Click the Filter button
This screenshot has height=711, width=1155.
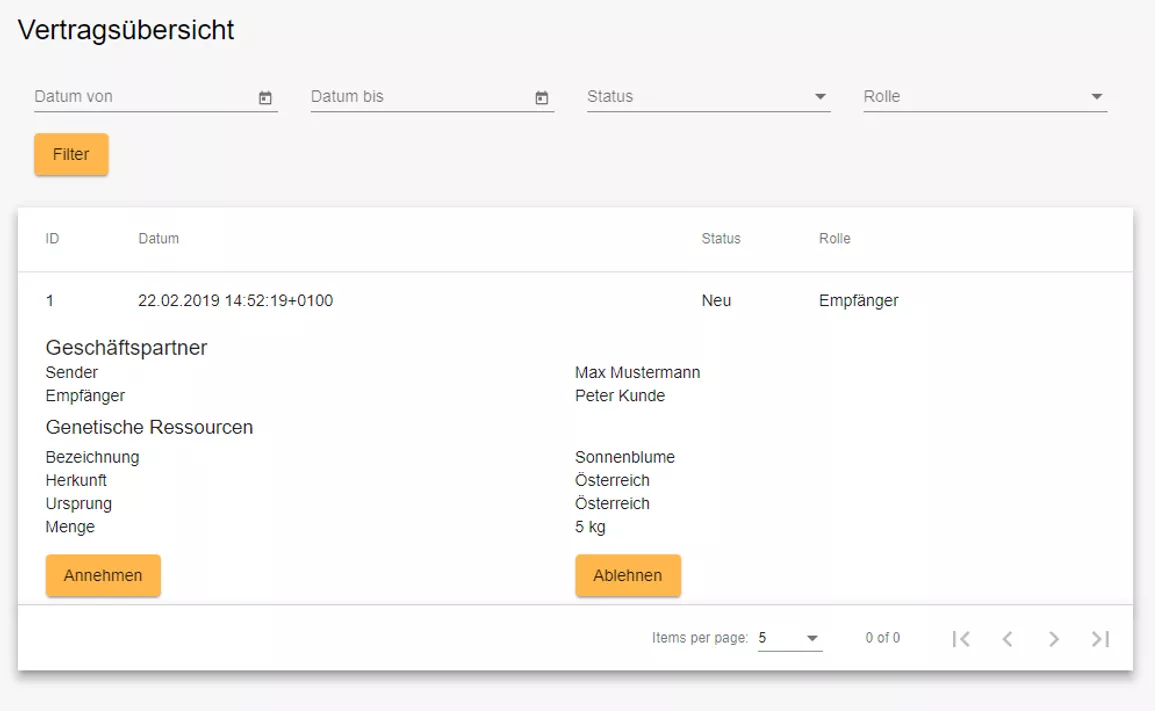click(71, 155)
